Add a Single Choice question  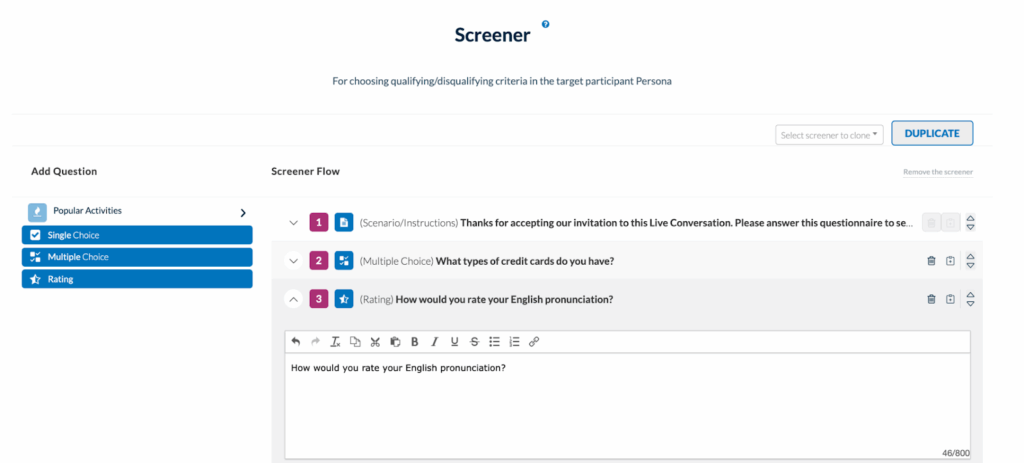[x=137, y=235]
